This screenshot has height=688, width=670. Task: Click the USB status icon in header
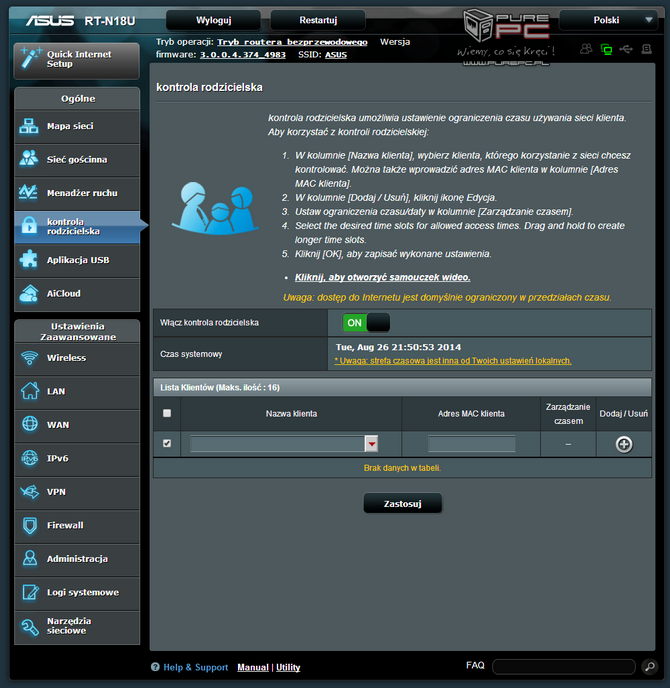pyautogui.click(x=626, y=49)
